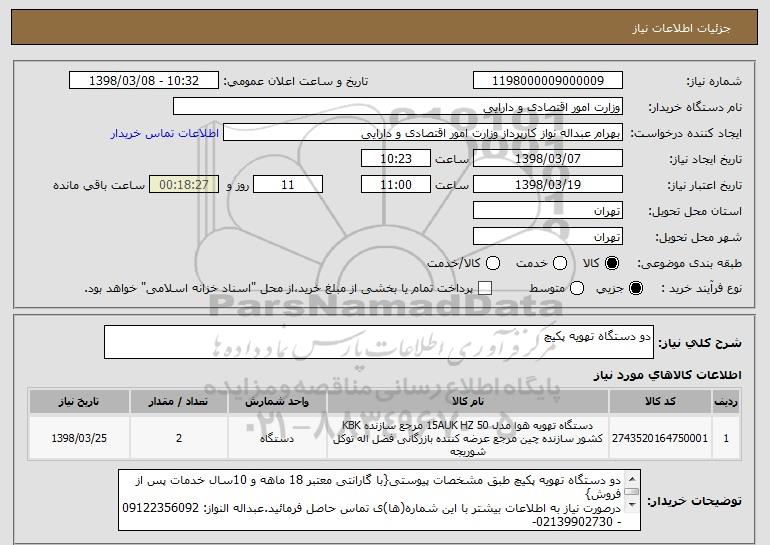The height and width of the screenshot is (545, 770).
Task: Click the شرح کلی نیاز label
Action: 700,343
